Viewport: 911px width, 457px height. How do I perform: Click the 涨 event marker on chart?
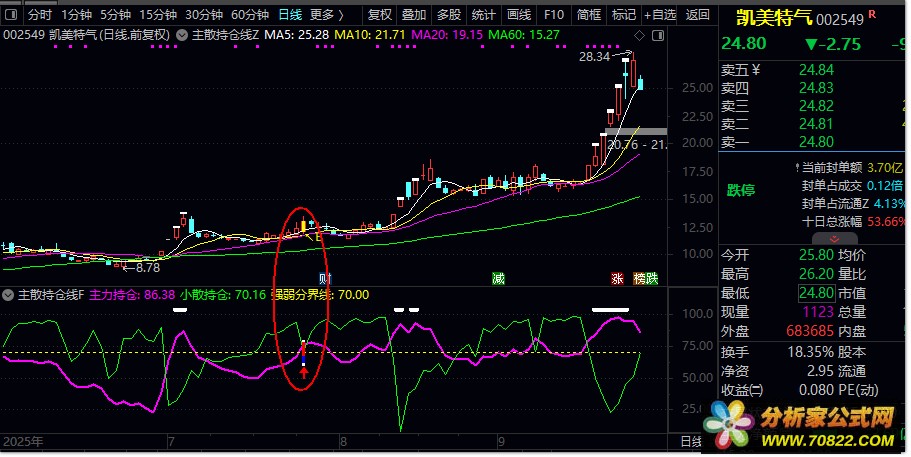tap(617, 278)
